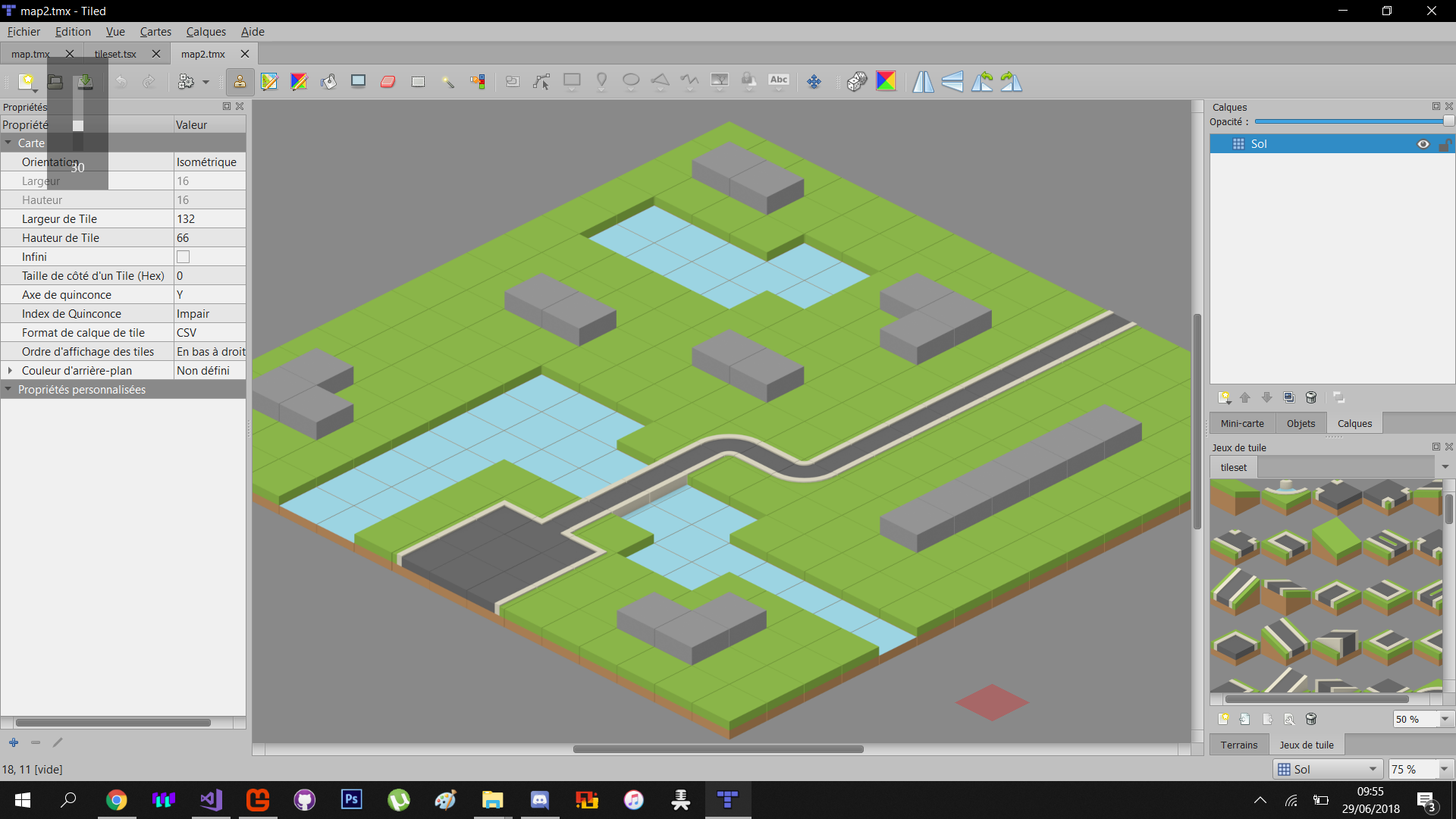
Task: Open Discord from the Windows taskbar
Action: click(x=539, y=799)
